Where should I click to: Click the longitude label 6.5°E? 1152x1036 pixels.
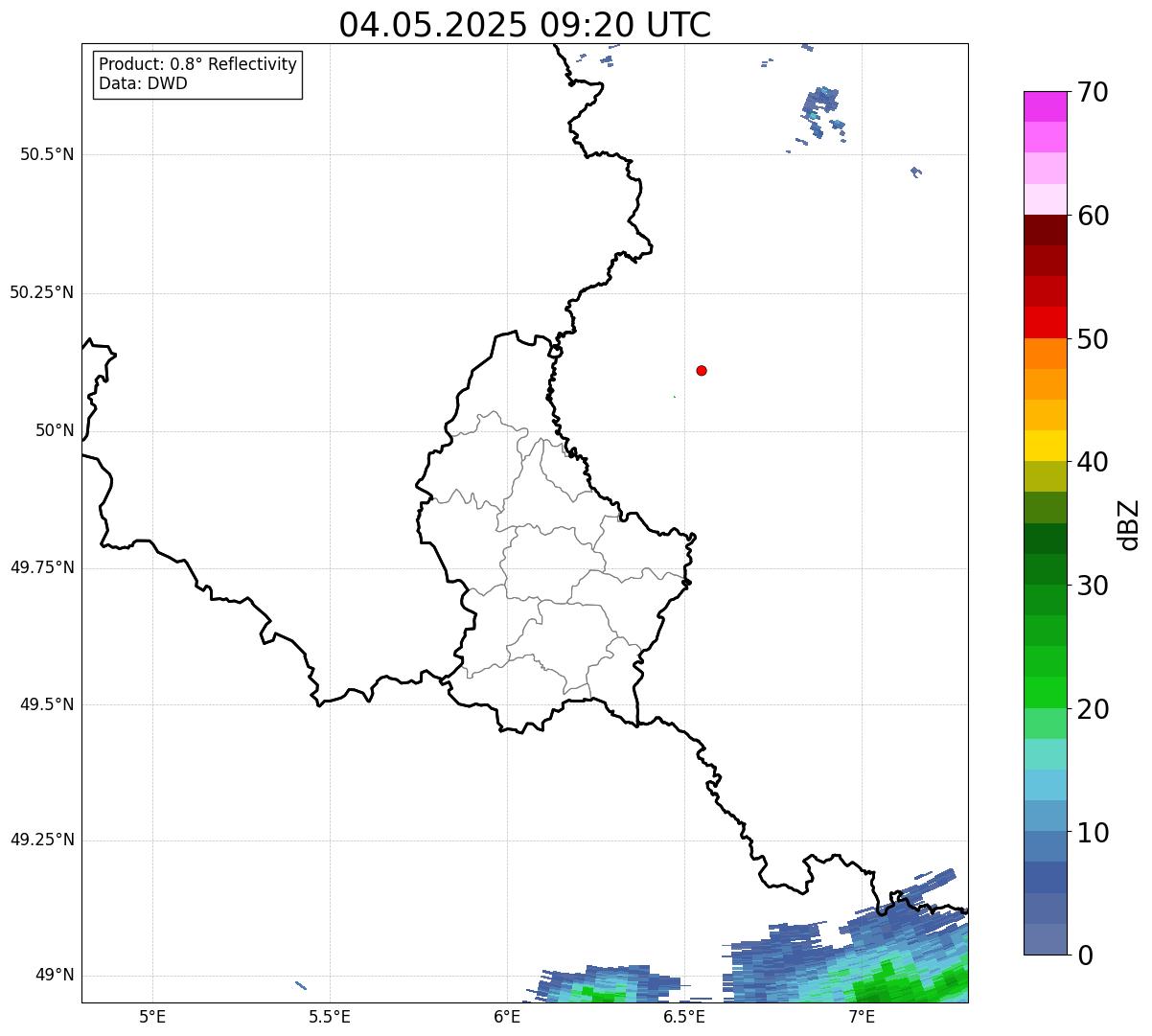[684, 1017]
